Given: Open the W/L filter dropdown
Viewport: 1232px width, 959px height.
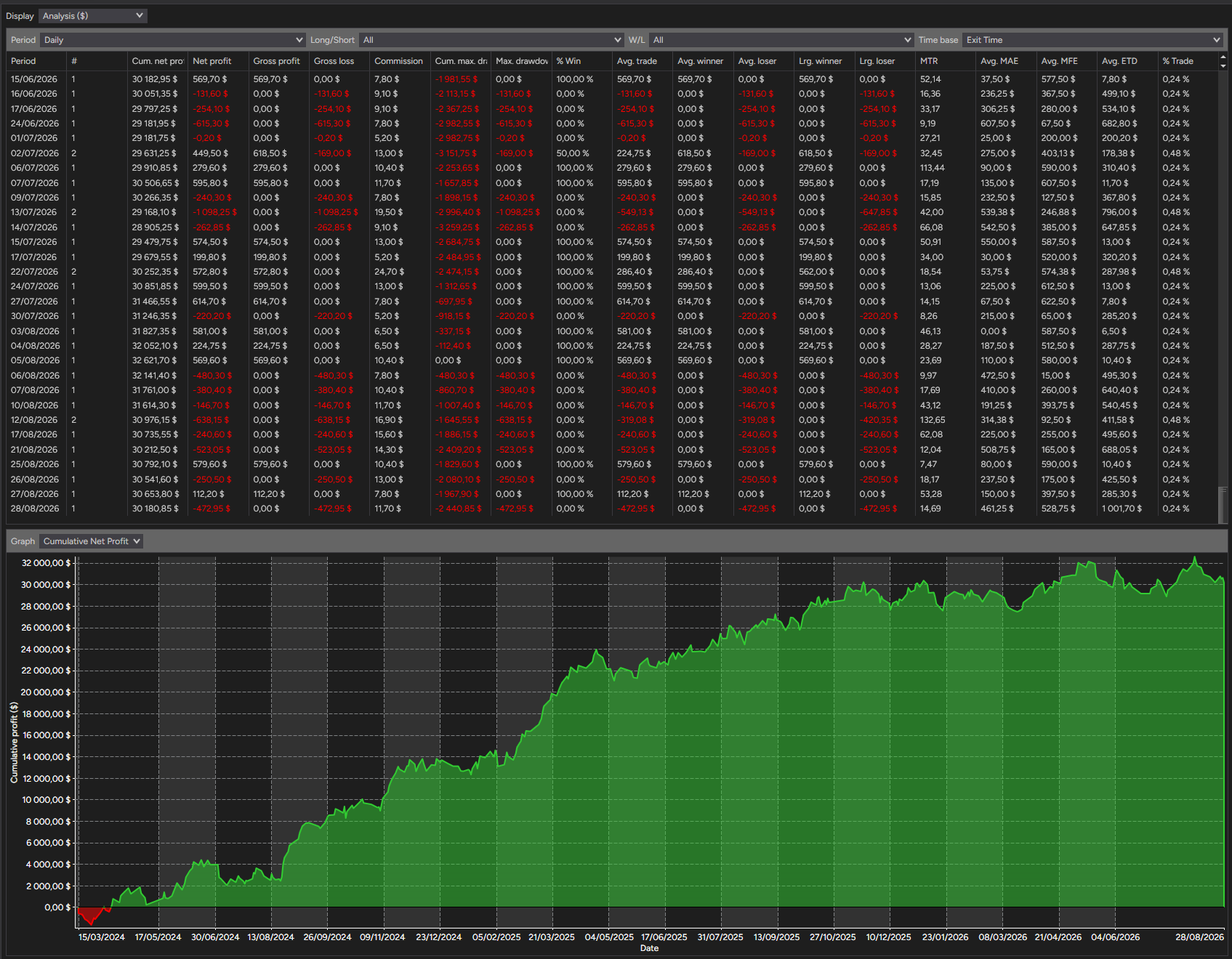Looking at the screenshot, I should click(x=781, y=40).
